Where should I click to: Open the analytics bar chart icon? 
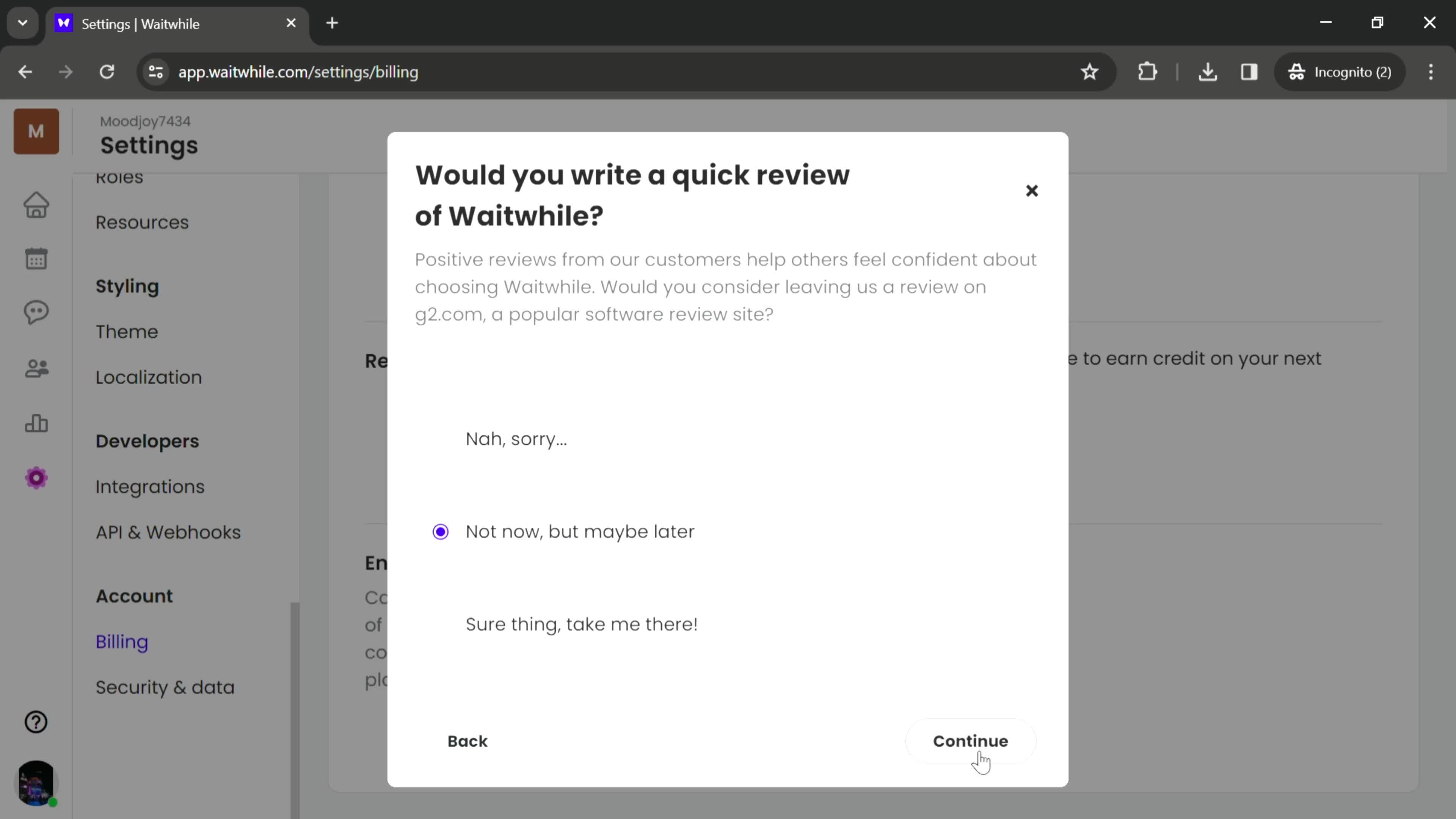(36, 424)
